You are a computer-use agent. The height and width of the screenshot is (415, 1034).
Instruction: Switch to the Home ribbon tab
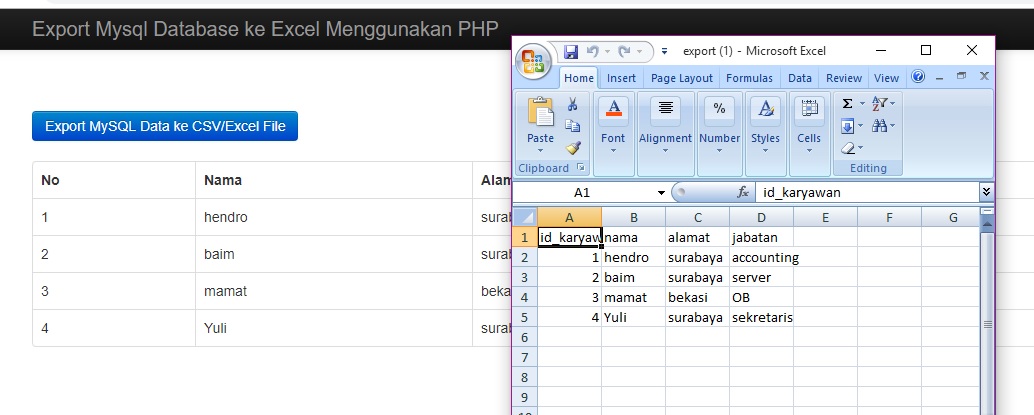coord(579,78)
